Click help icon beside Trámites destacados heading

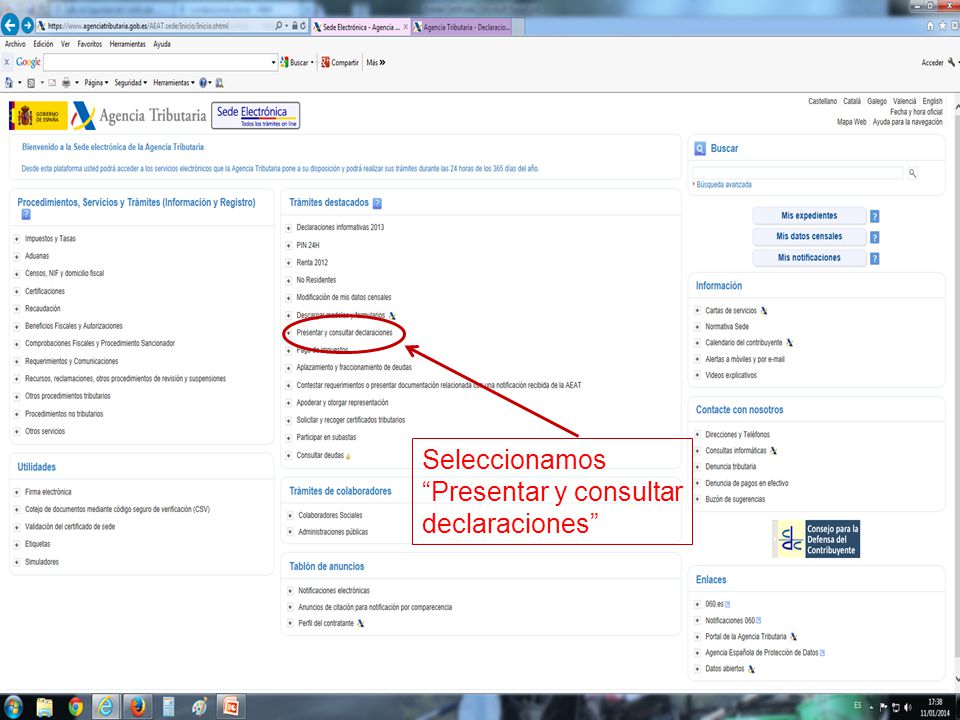(x=377, y=203)
